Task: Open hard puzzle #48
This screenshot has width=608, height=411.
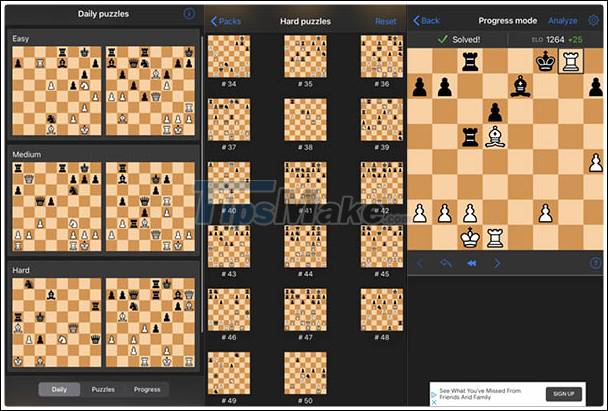Action: tap(382, 310)
